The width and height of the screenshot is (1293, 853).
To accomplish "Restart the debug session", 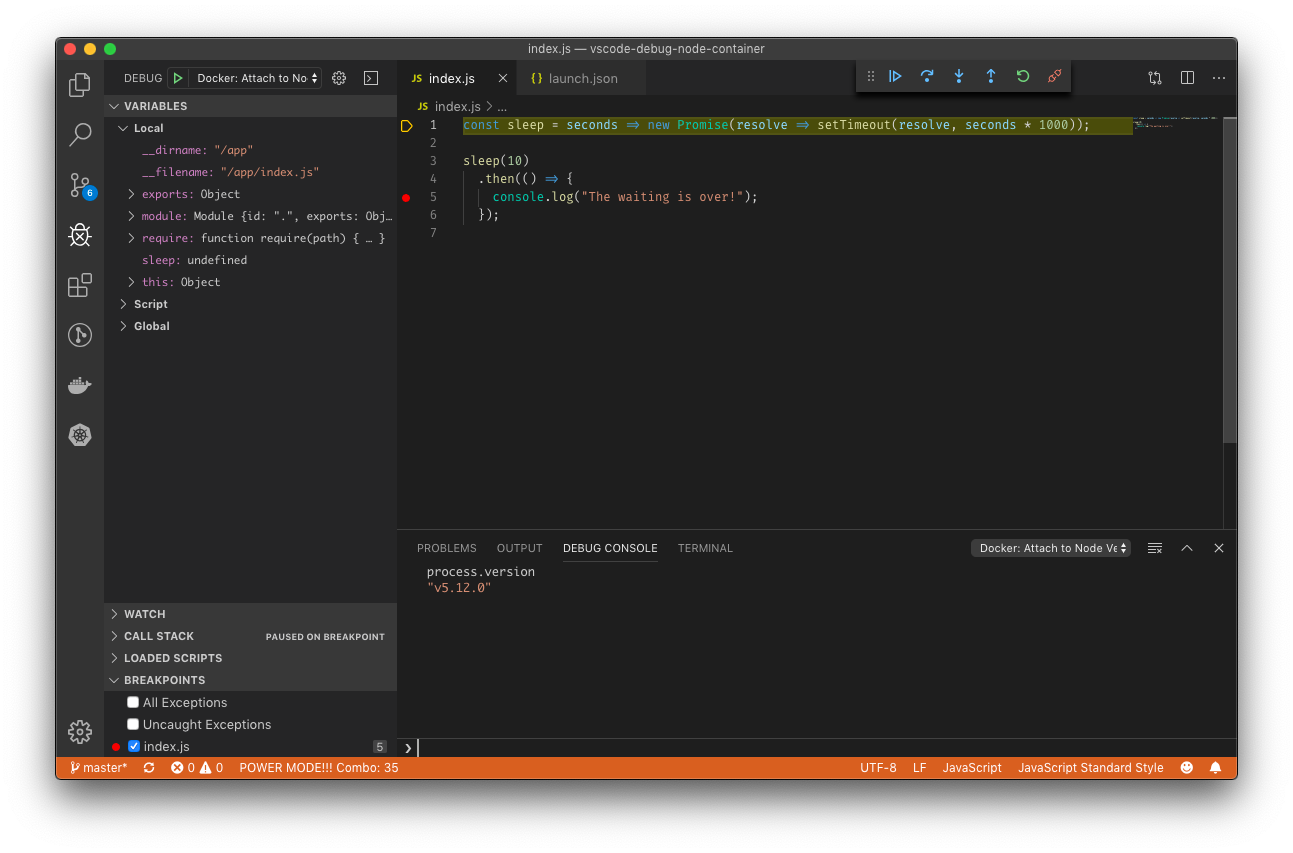I will tap(1023, 76).
